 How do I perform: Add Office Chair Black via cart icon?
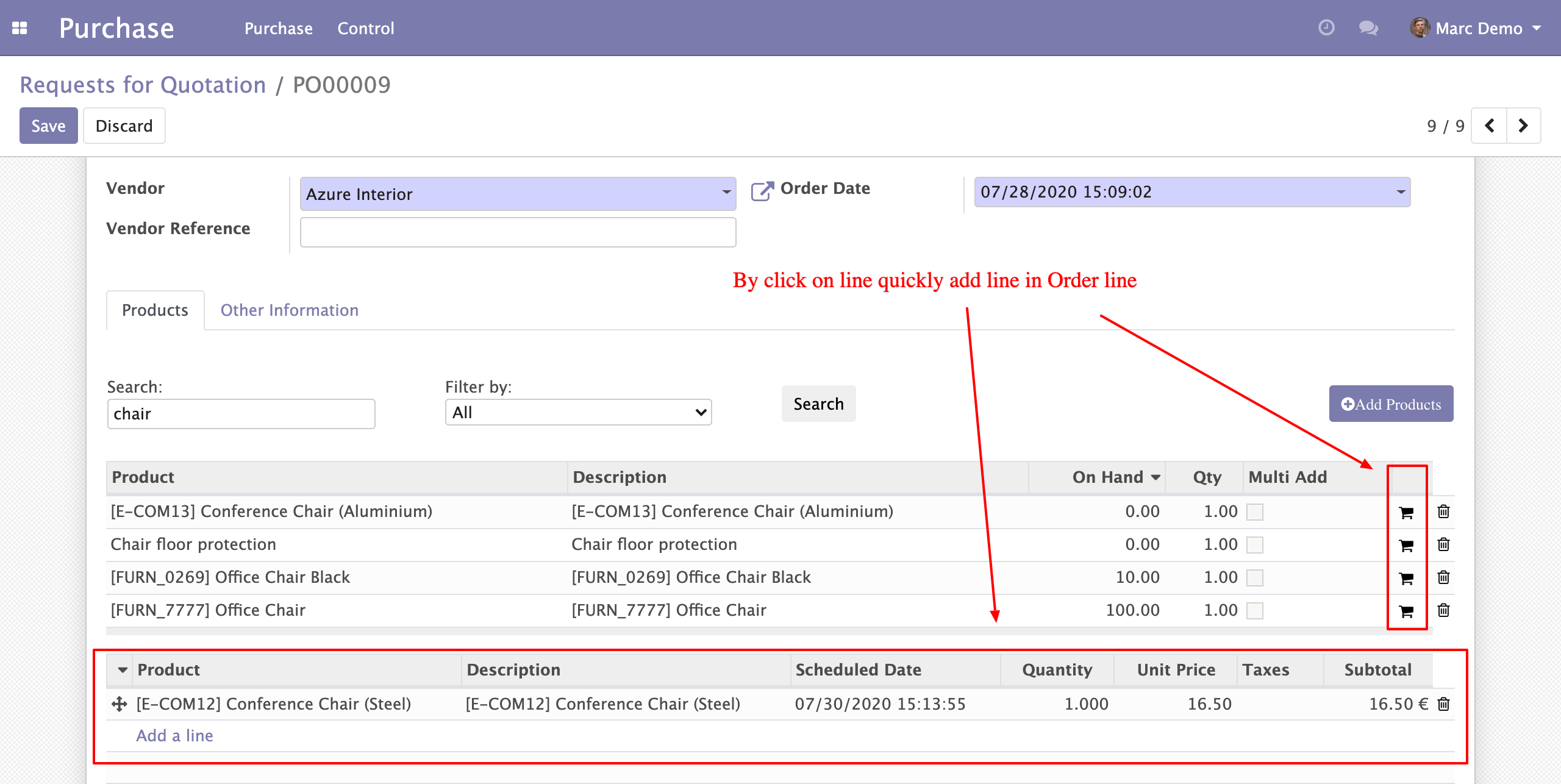[x=1406, y=577]
